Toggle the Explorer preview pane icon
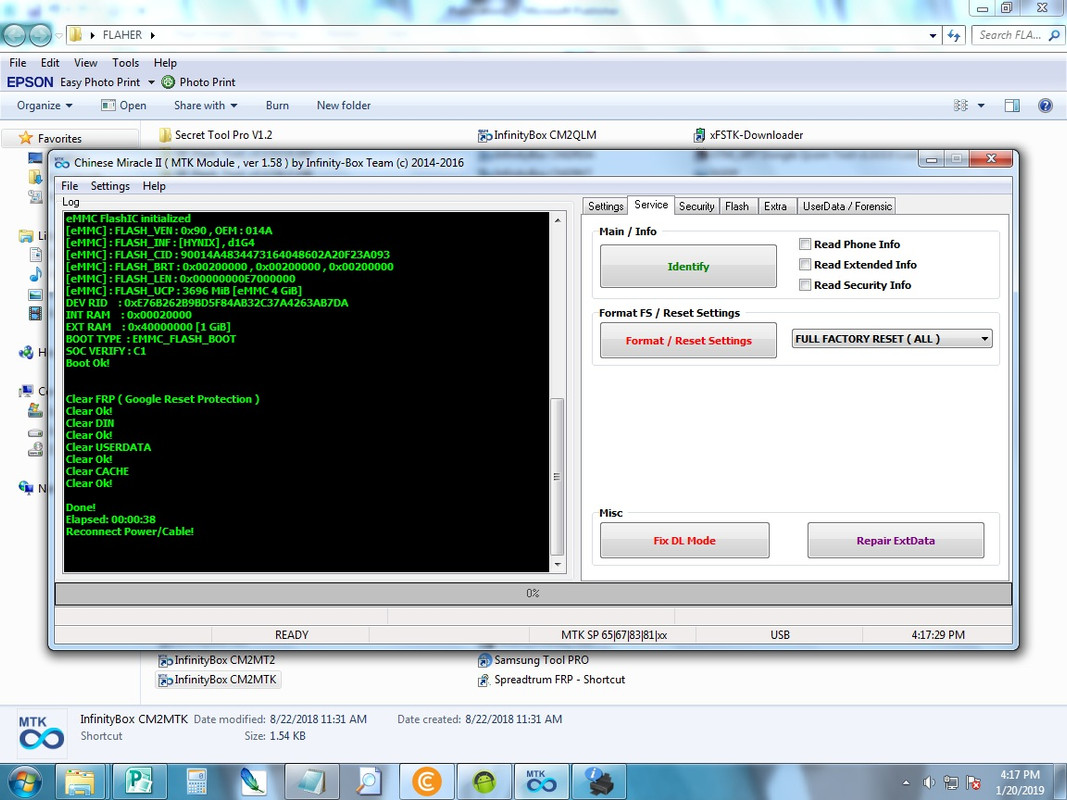Screen dimensions: 1067x800 [x=1012, y=105]
